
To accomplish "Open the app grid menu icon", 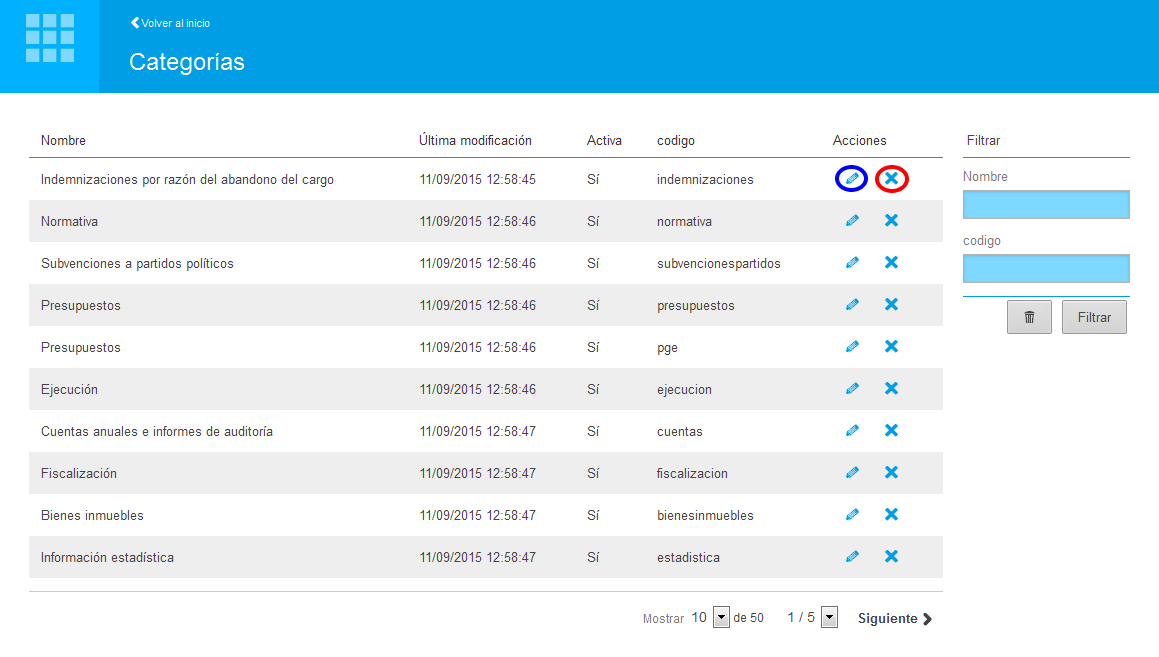I will tap(49, 39).
